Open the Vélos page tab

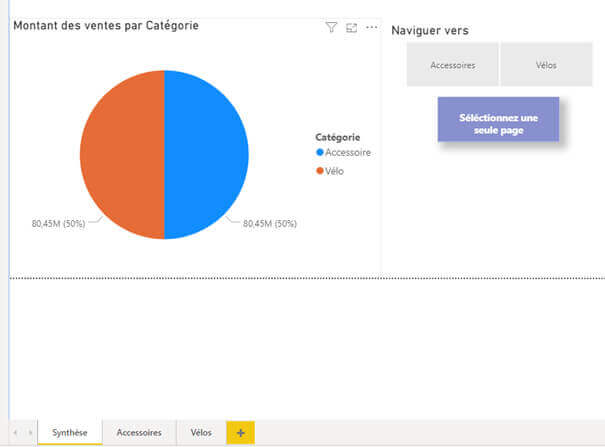pyautogui.click(x=201, y=433)
